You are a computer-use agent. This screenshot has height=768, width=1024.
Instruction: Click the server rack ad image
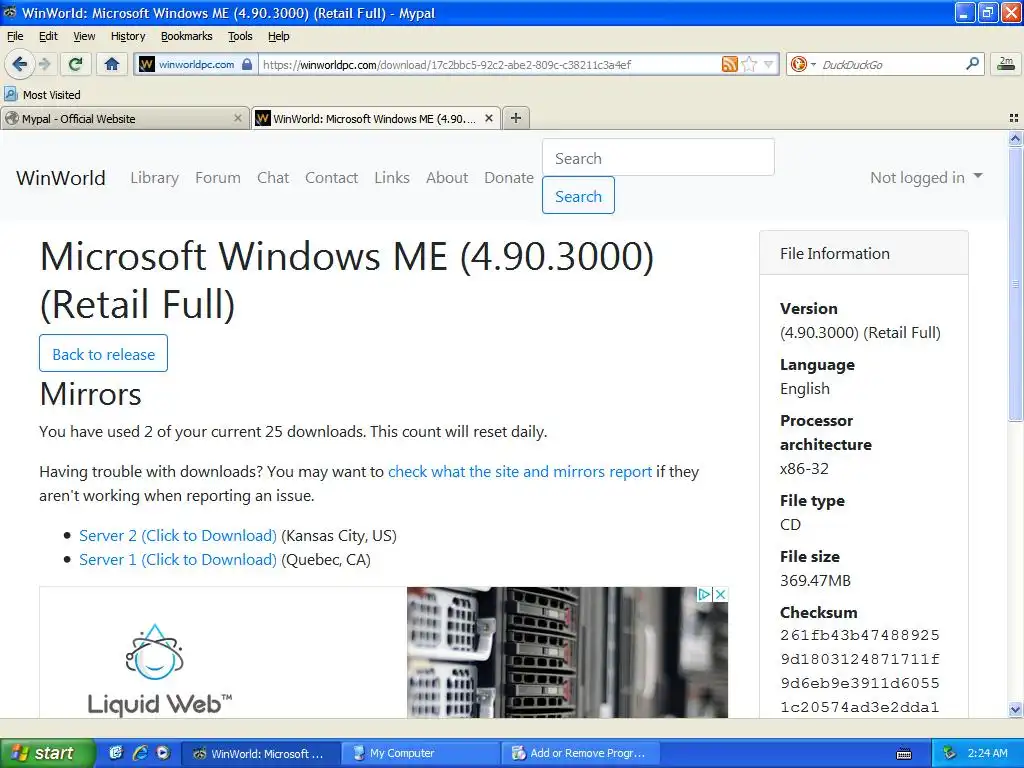(x=567, y=652)
